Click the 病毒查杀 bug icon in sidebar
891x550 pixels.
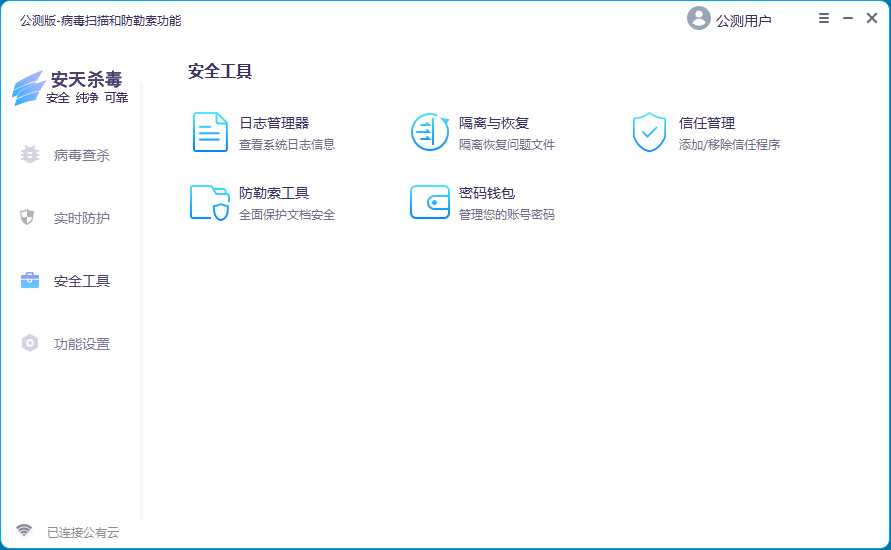click(30, 155)
